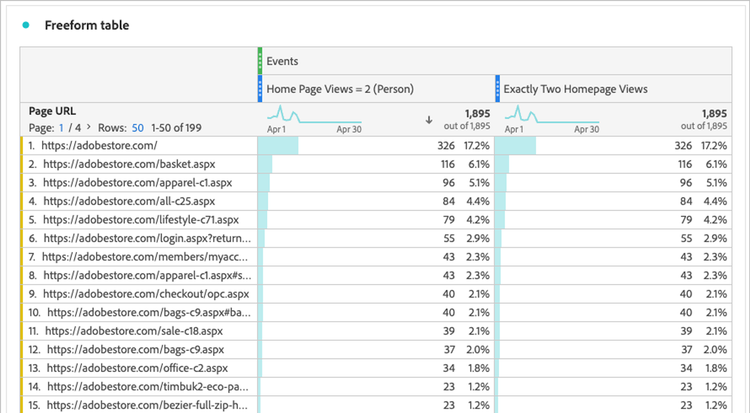Select the https://adobestore.com/ row
The width and height of the screenshot is (750, 413).
100,145
